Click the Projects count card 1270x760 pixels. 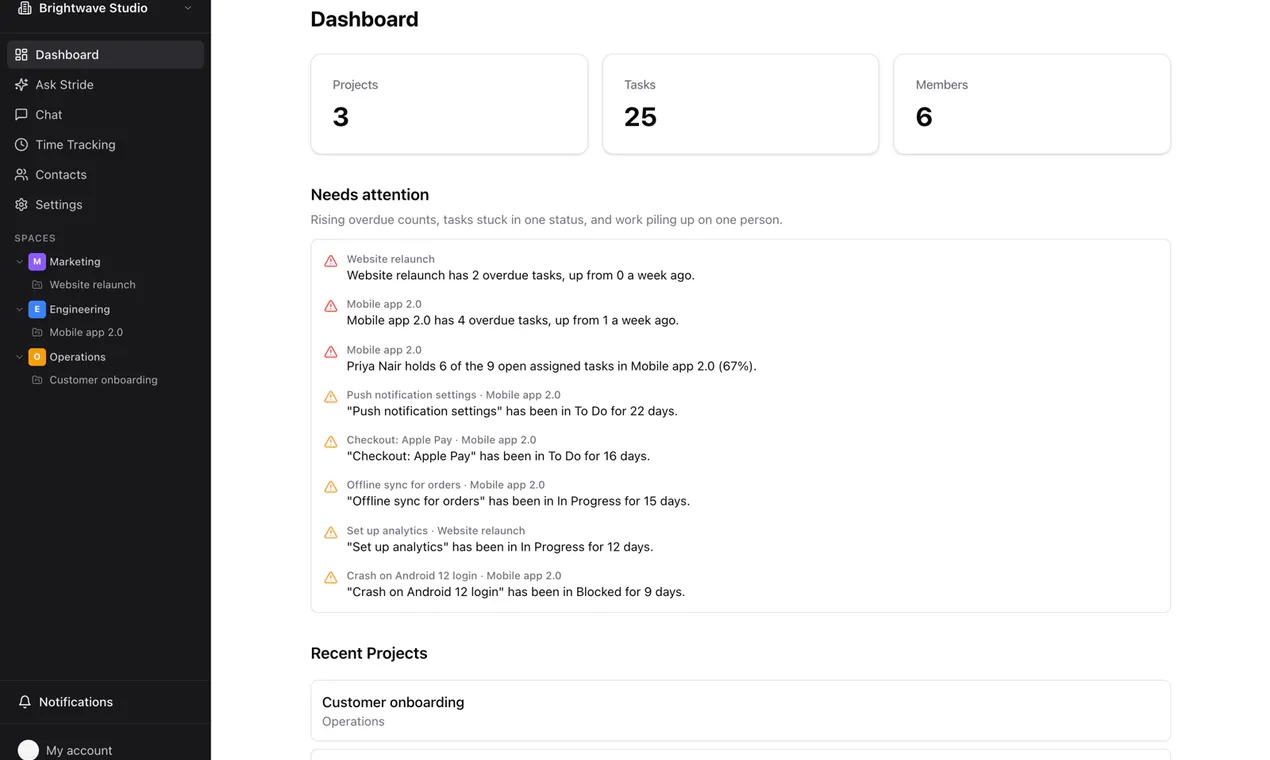tap(449, 104)
